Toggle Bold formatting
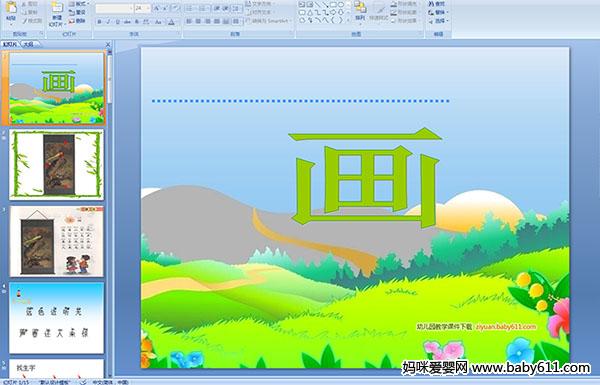Viewport: 600px width, 385px height. point(99,22)
